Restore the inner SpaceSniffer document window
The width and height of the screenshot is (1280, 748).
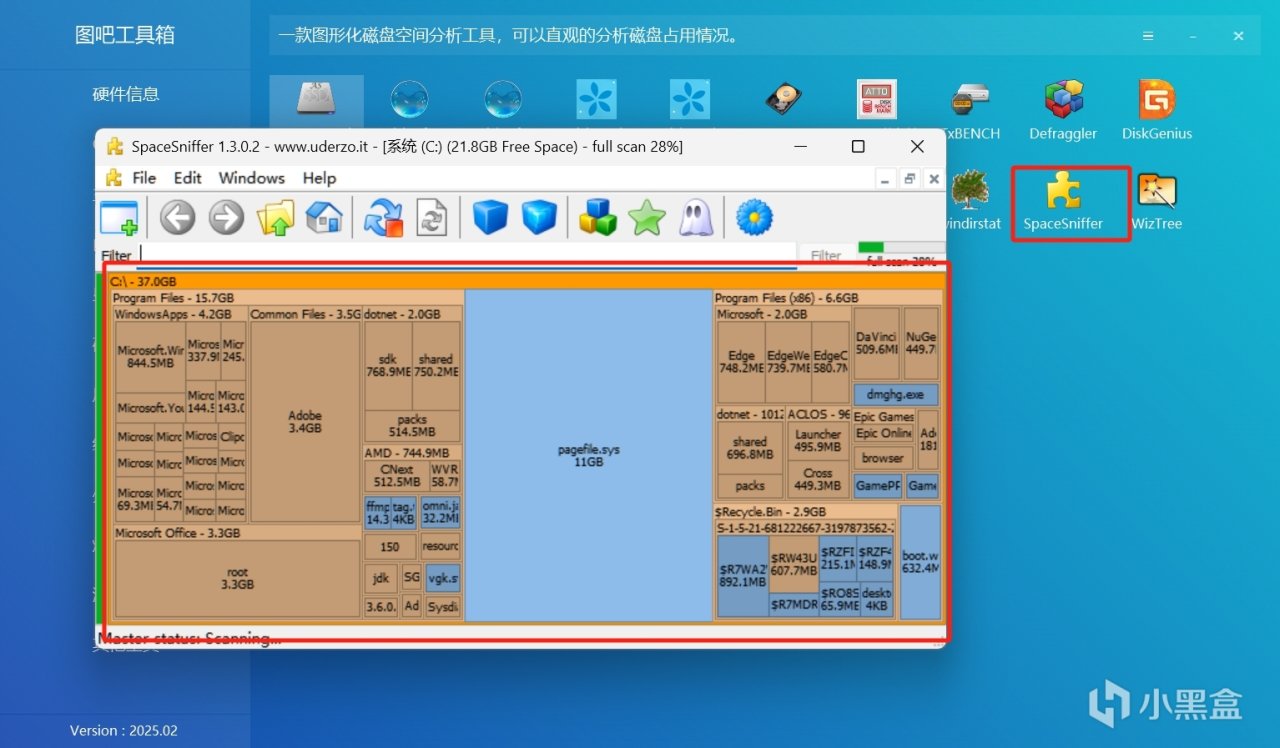point(909,178)
